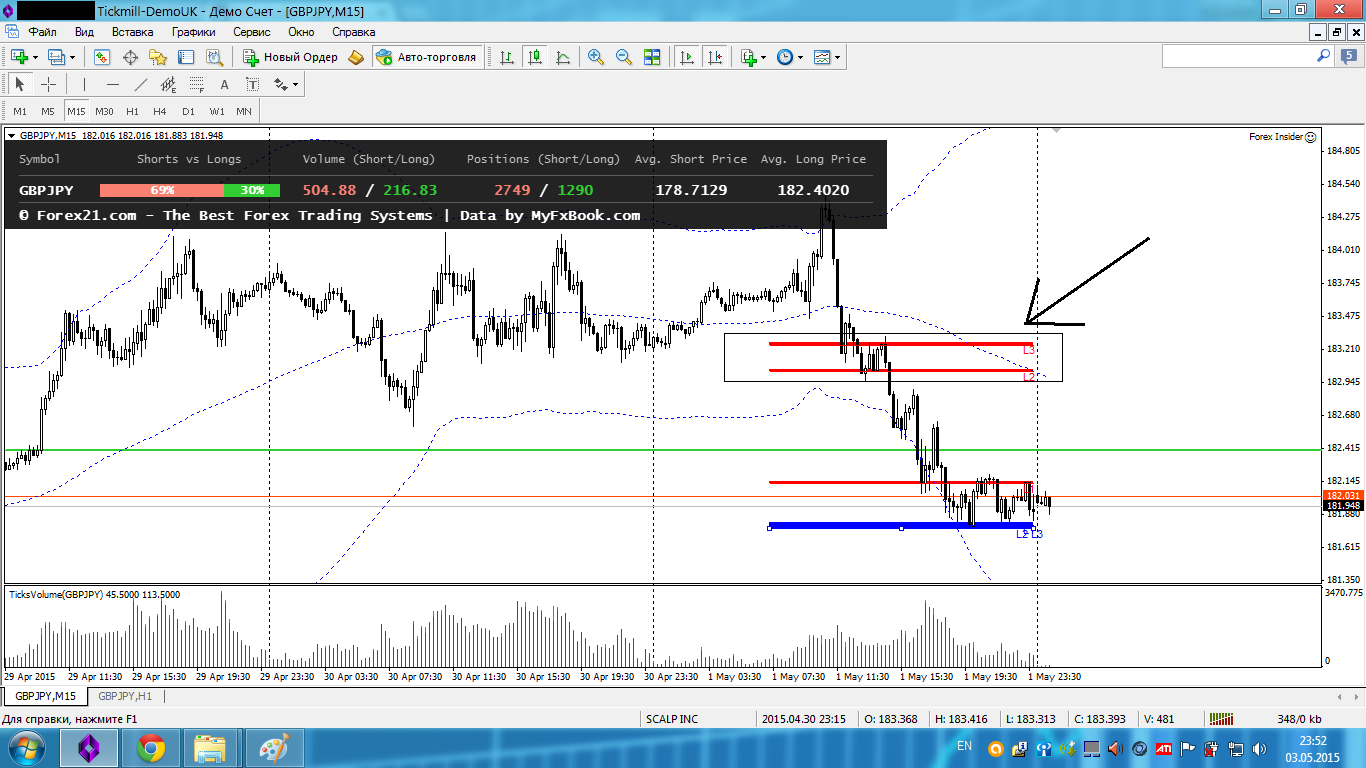Select the arrow cursor tool

[x=20, y=85]
